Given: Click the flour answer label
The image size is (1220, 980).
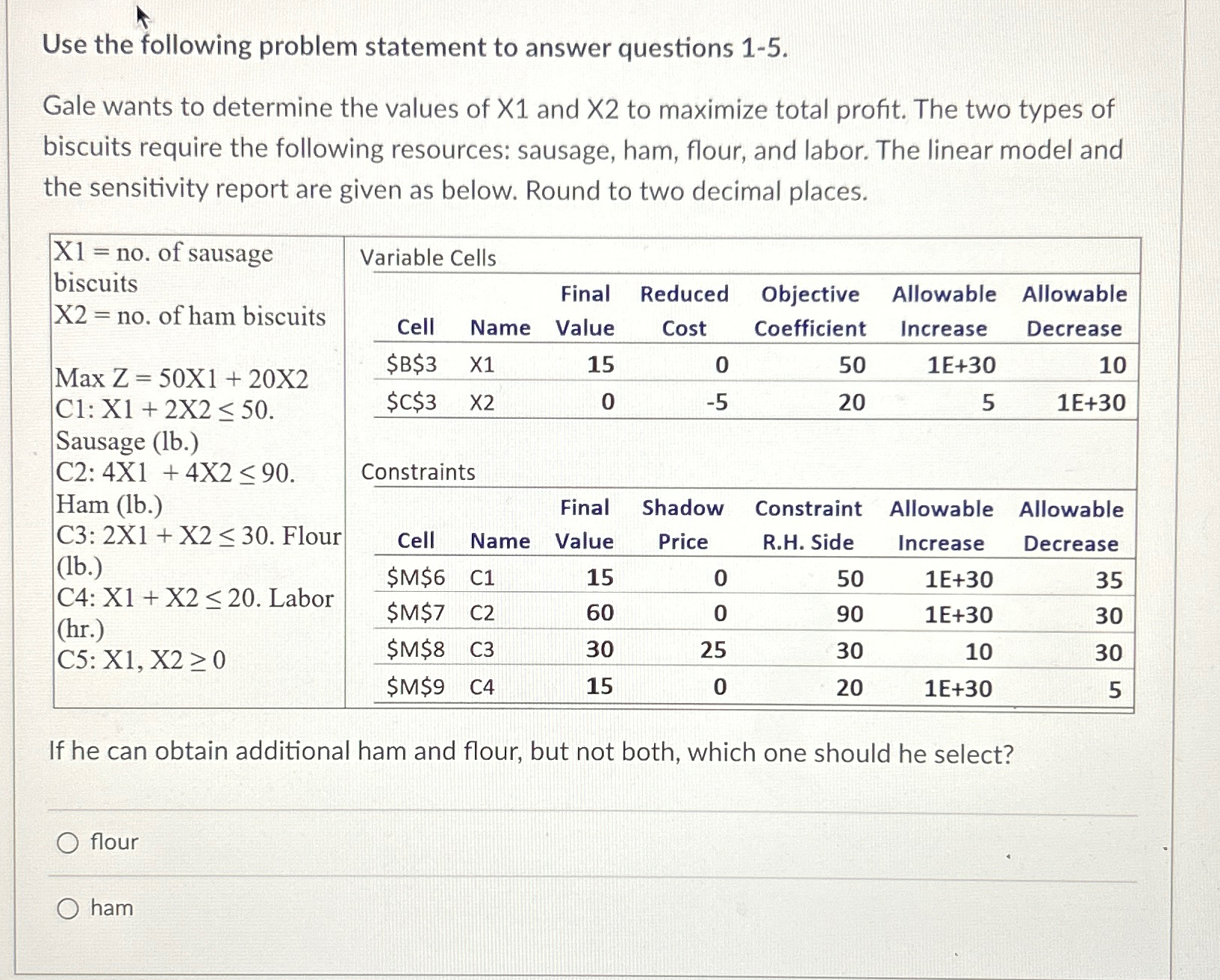Looking at the screenshot, I should 111,843.
